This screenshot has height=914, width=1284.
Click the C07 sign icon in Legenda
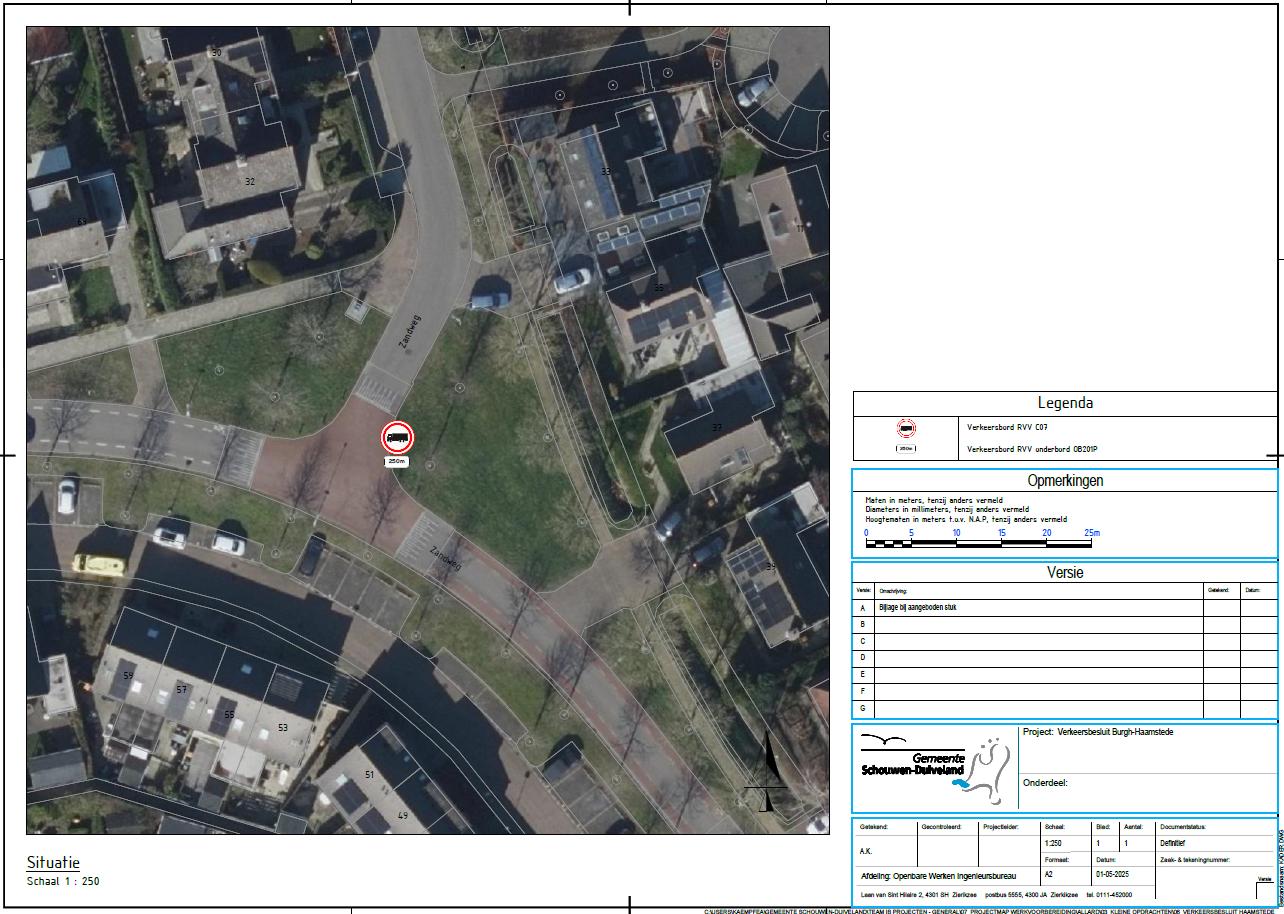[x=906, y=428]
